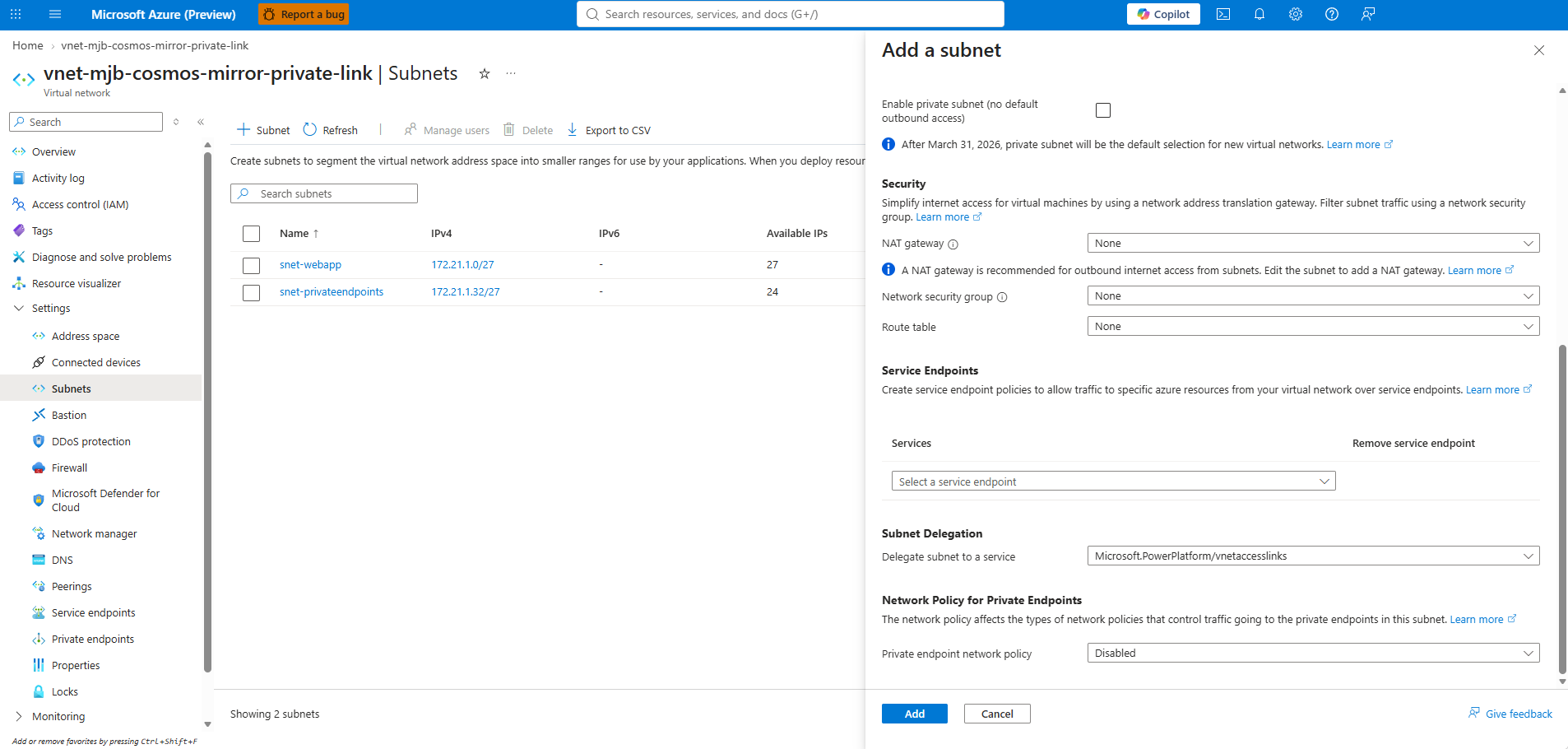Open Resource visualizer
The width and height of the screenshot is (1568, 749).
coord(77,283)
